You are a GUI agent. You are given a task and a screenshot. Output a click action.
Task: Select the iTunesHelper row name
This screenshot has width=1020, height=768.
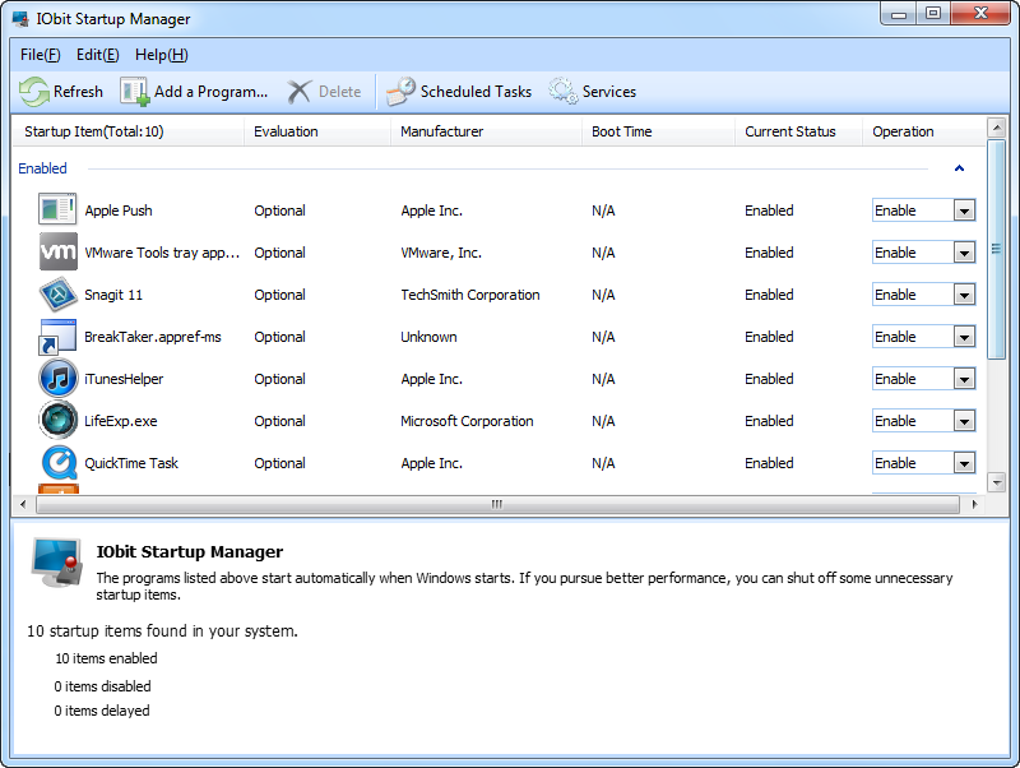124,379
